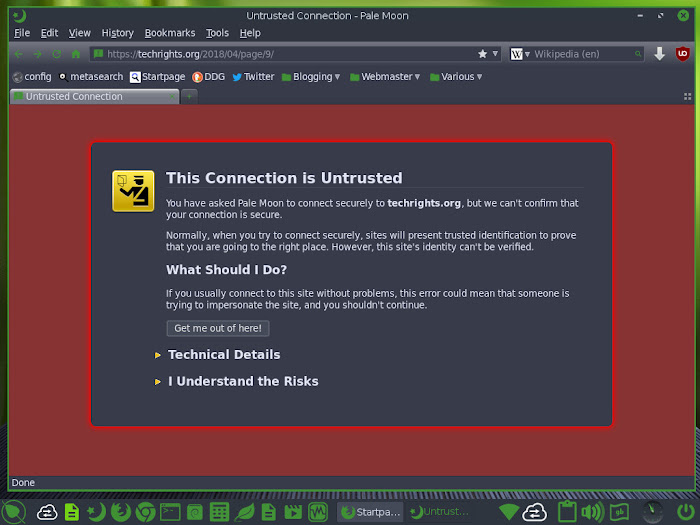Expand the Blogging bookmarks folder
700x525 pixels.
point(311,77)
